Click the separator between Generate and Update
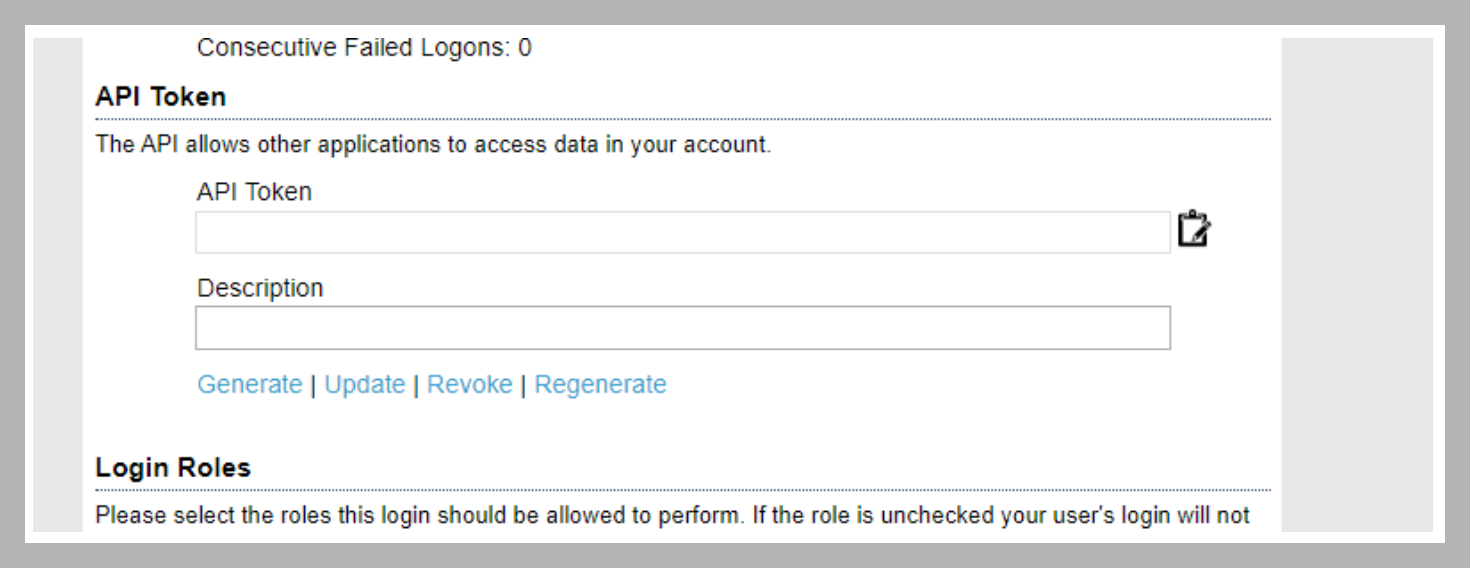 [313, 384]
